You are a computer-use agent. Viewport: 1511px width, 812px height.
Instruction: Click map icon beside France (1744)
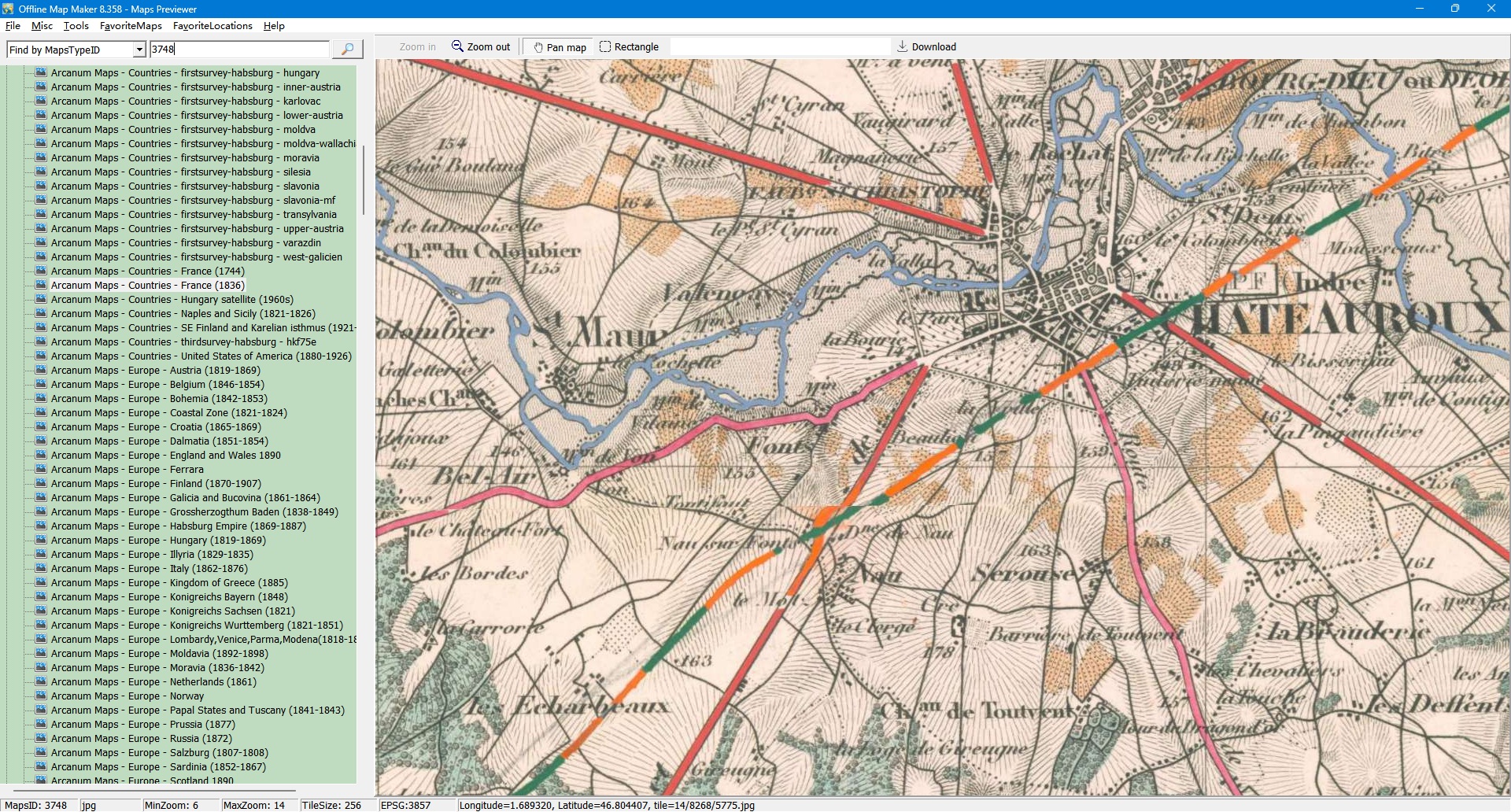(x=41, y=271)
